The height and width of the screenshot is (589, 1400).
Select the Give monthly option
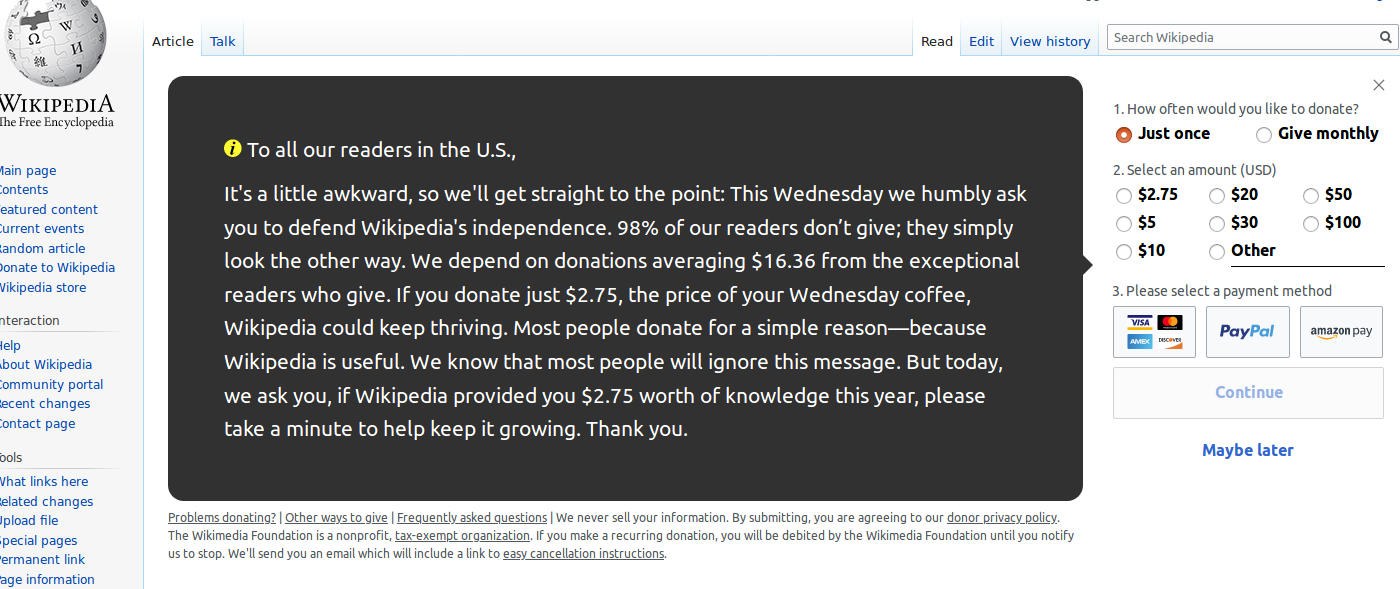pyautogui.click(x=1264, y=134)
